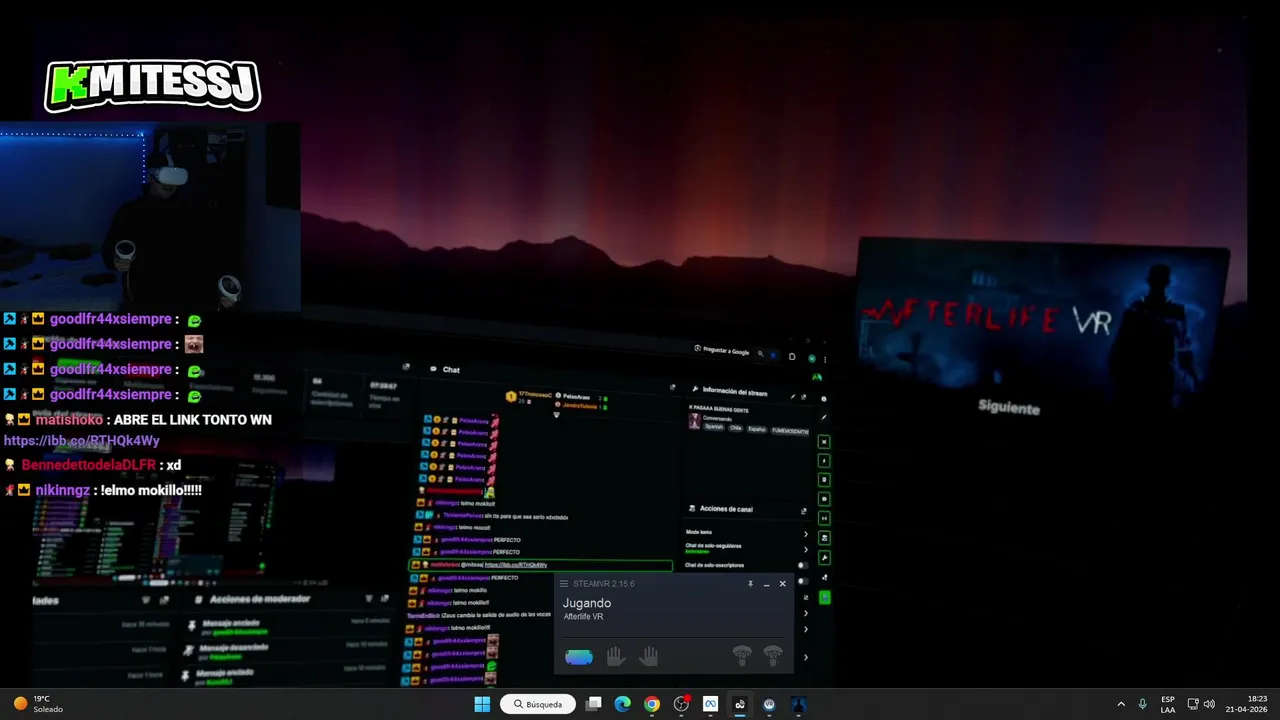Image resolution: width=1280 pixels, height=720 pixels.
Task: Pop out the Acciones de canal panel
Action: click(x=803, y=511)
